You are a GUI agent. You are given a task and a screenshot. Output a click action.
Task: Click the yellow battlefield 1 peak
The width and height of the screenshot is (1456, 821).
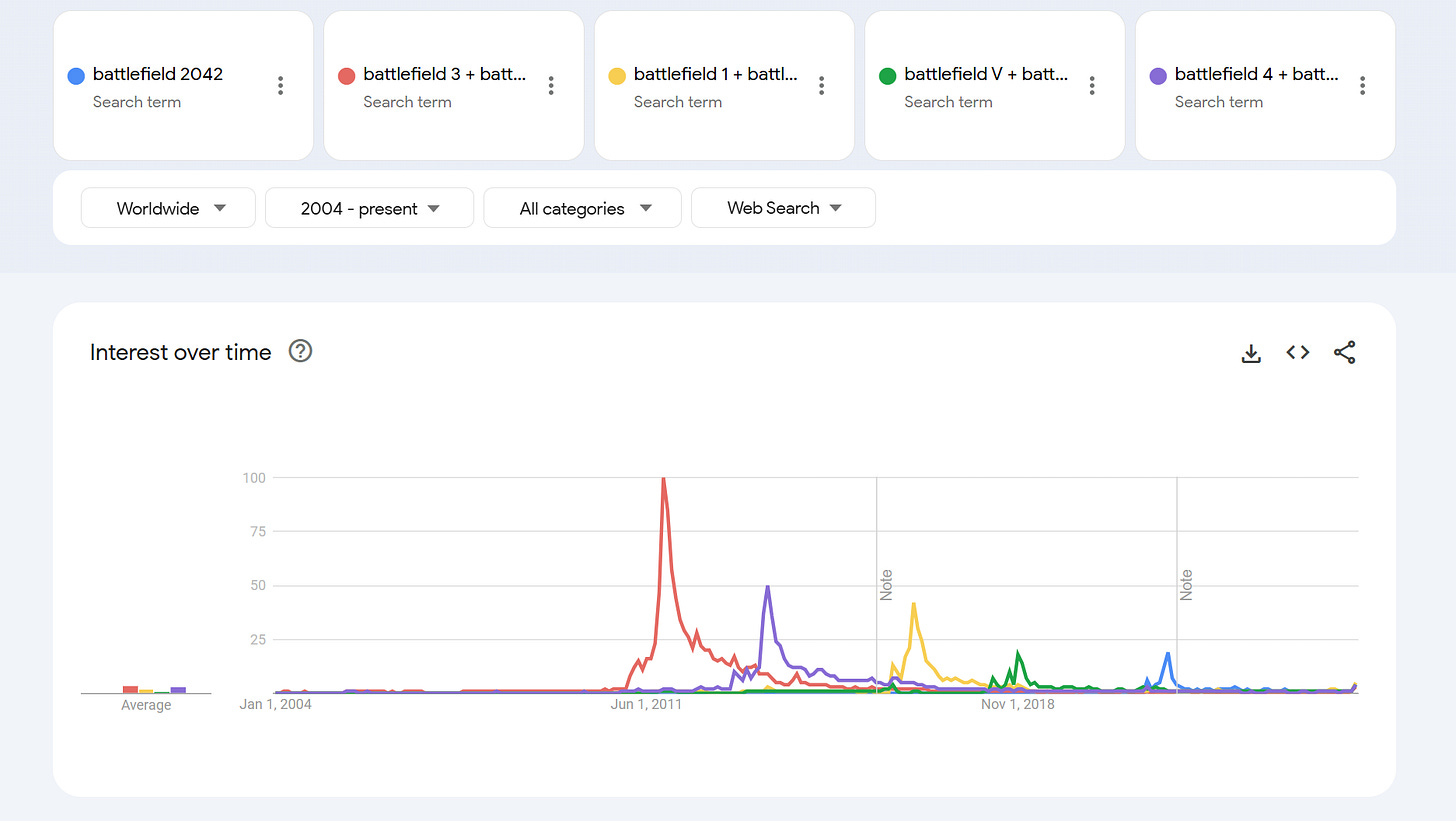point(914,604)
